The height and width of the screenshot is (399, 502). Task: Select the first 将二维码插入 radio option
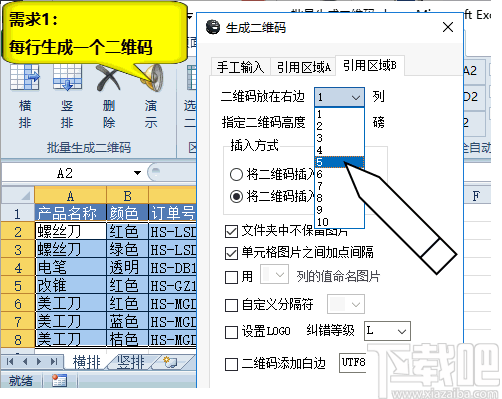(x=236, y=174)
